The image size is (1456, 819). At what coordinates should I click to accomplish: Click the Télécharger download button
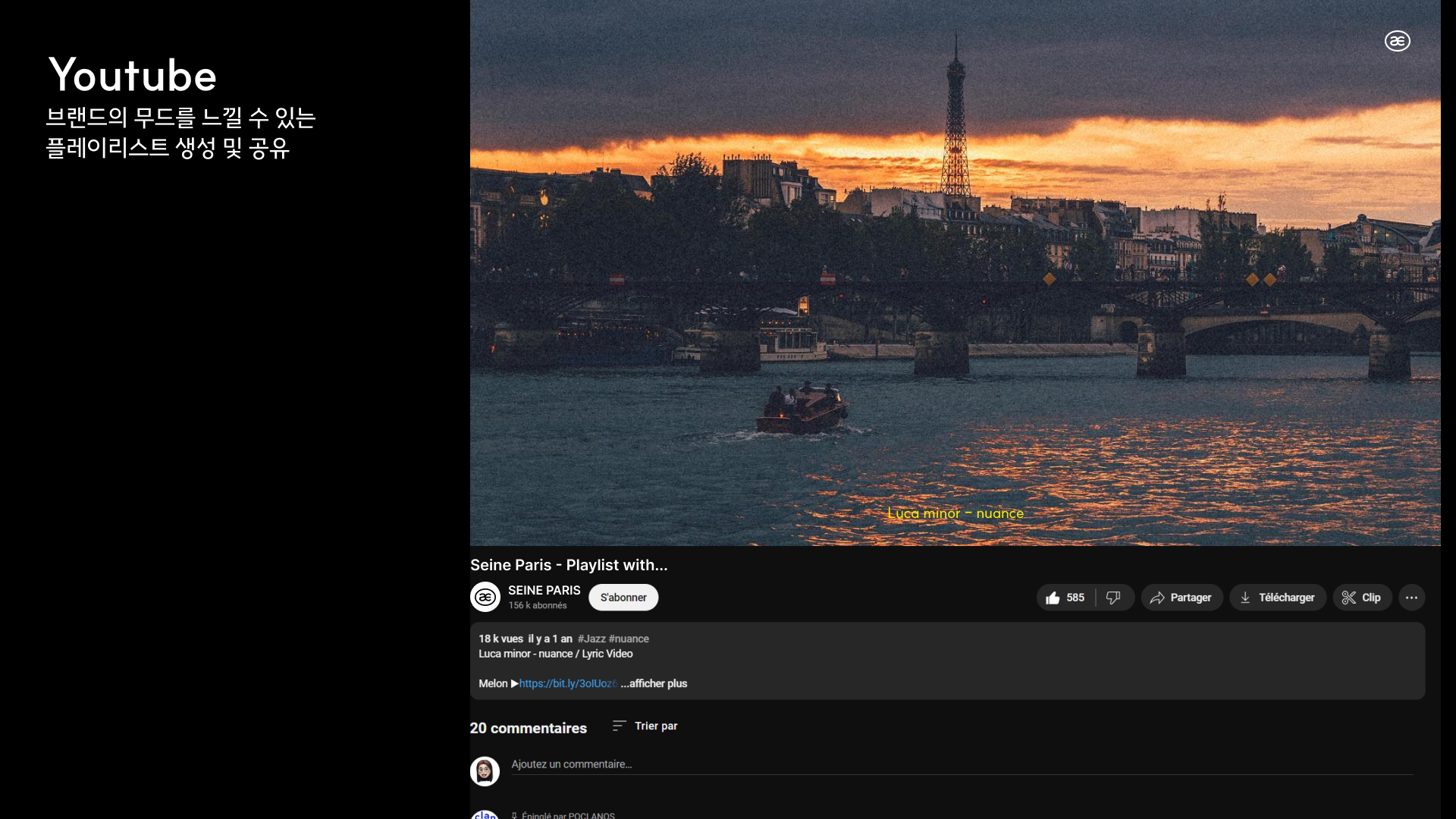coord(1277,598)
